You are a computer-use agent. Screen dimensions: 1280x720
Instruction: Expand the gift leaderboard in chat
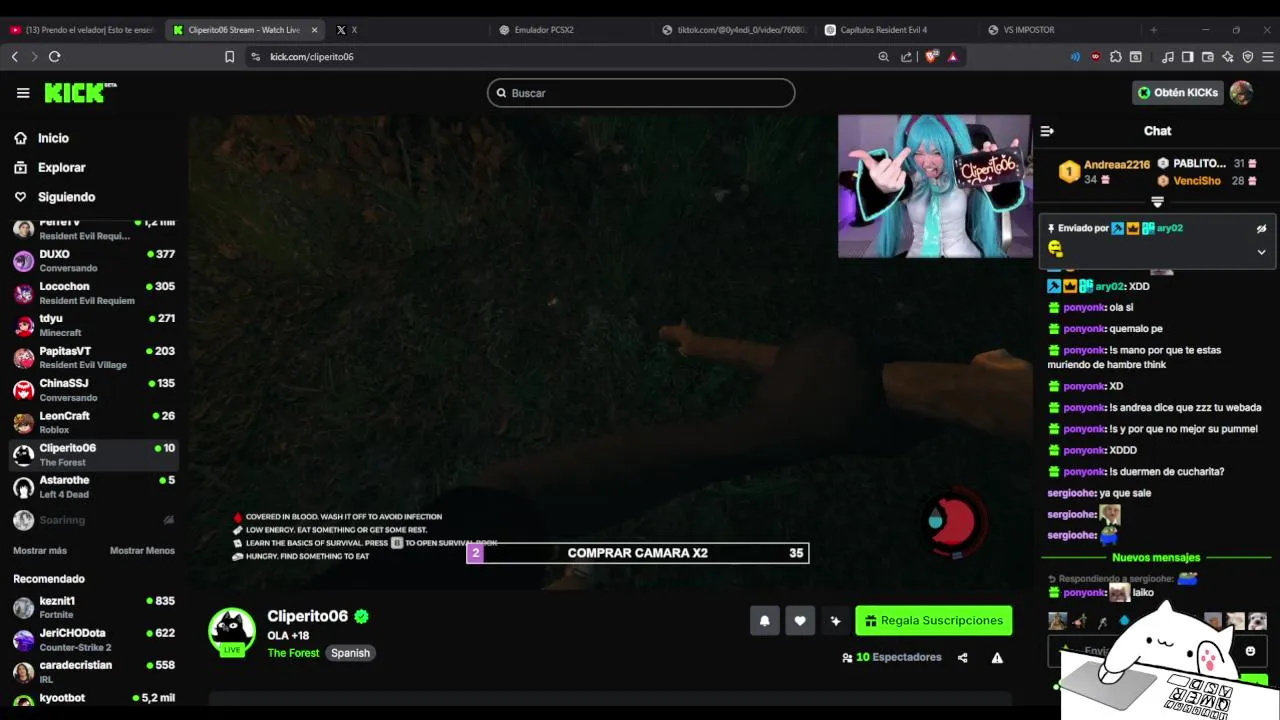1157,201
